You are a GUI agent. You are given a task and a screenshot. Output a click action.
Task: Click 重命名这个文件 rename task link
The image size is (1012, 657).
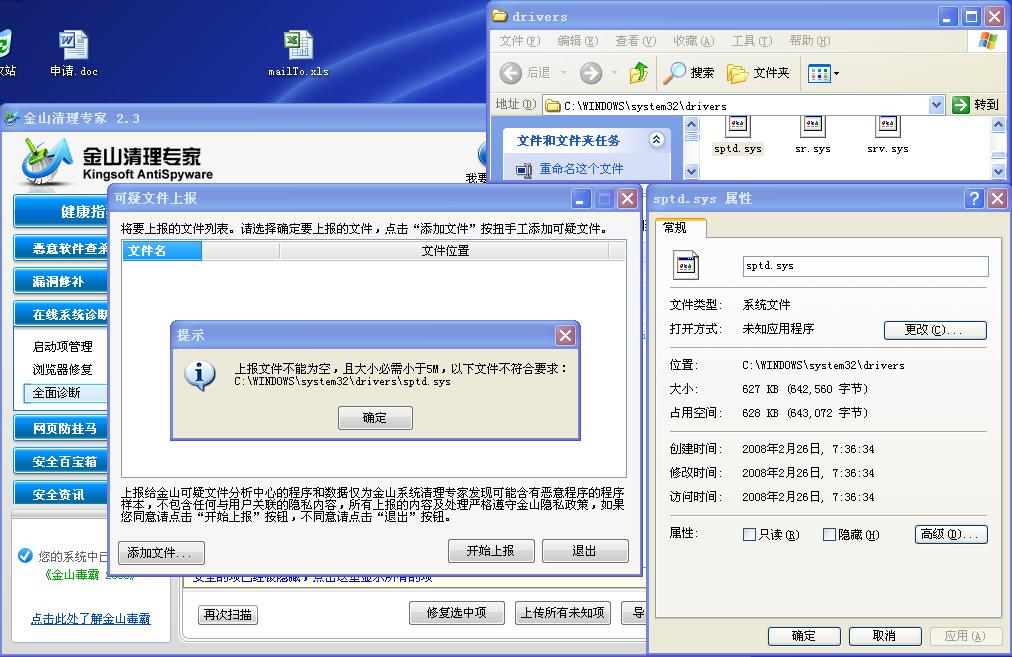(x=581, y=169)
